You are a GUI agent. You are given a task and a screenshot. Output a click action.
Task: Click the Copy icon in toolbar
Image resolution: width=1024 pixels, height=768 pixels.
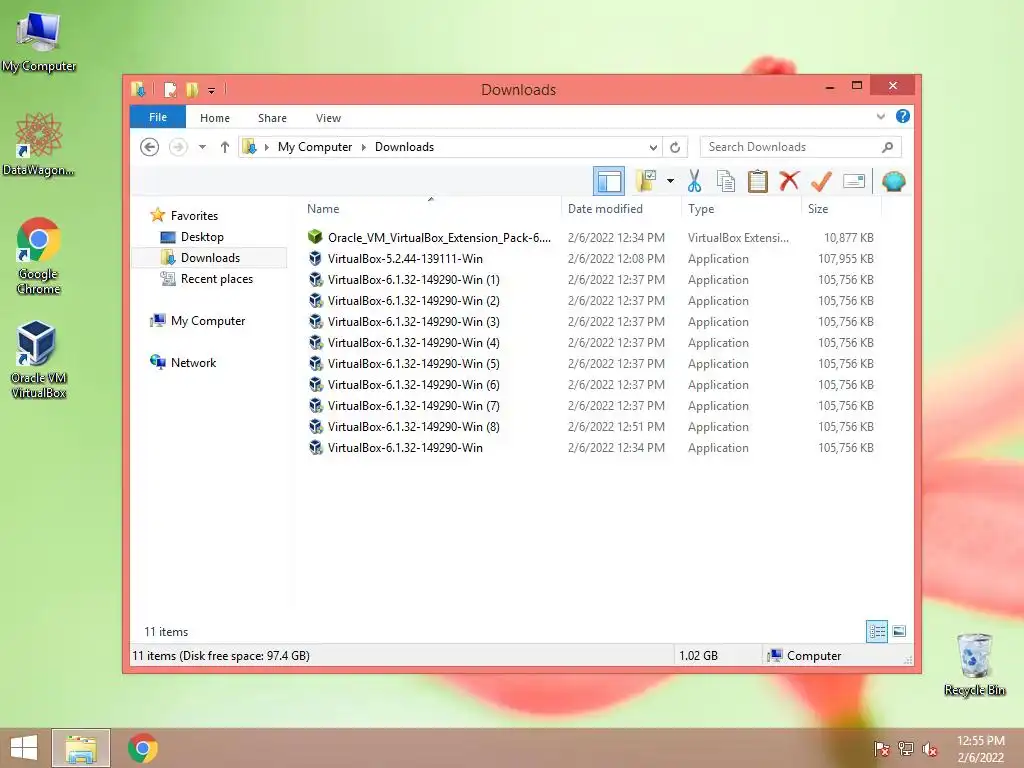pos(726,181)
